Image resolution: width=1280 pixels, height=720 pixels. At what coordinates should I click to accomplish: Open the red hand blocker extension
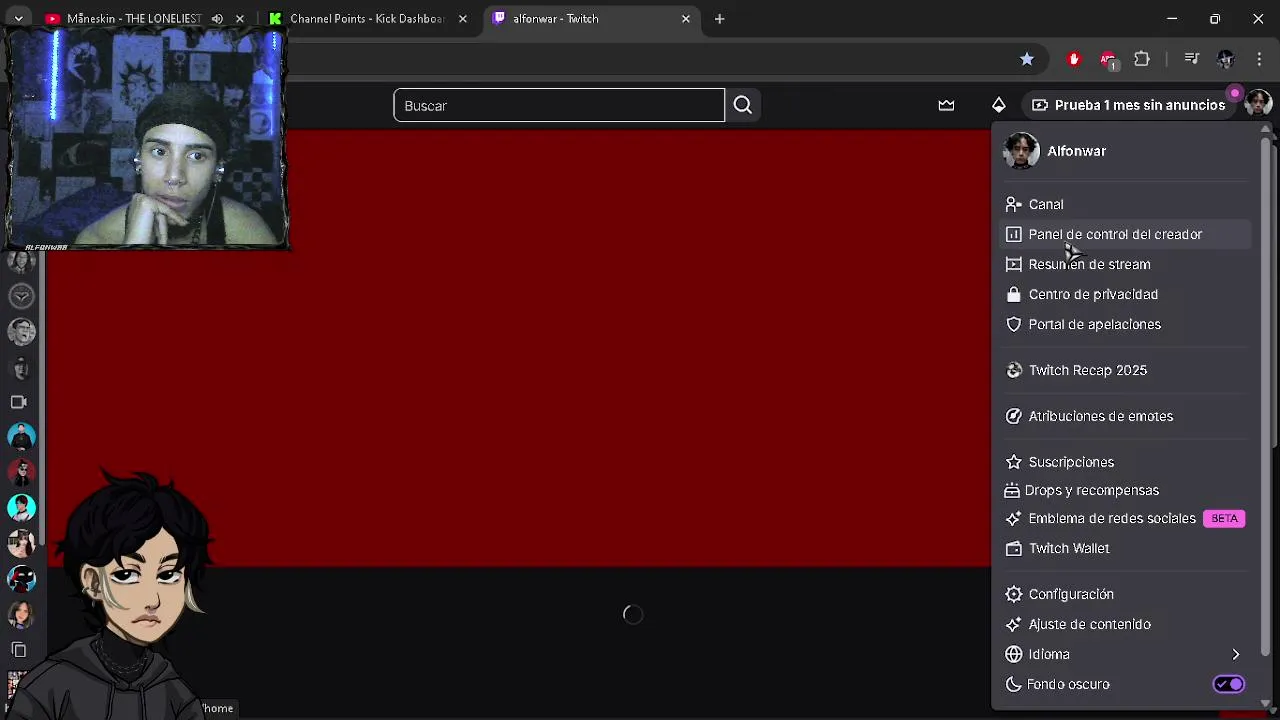coord(1074,59)
